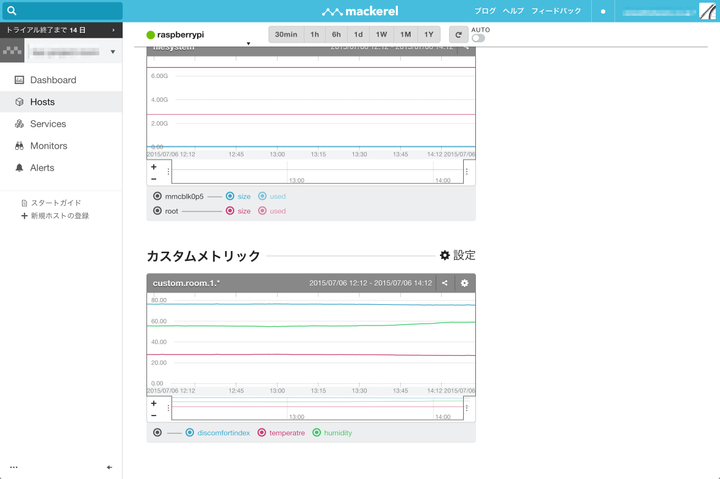Toggle mmcblk0p5 group series visibility
Screen dimensions: 720x479
click(157, 196)
